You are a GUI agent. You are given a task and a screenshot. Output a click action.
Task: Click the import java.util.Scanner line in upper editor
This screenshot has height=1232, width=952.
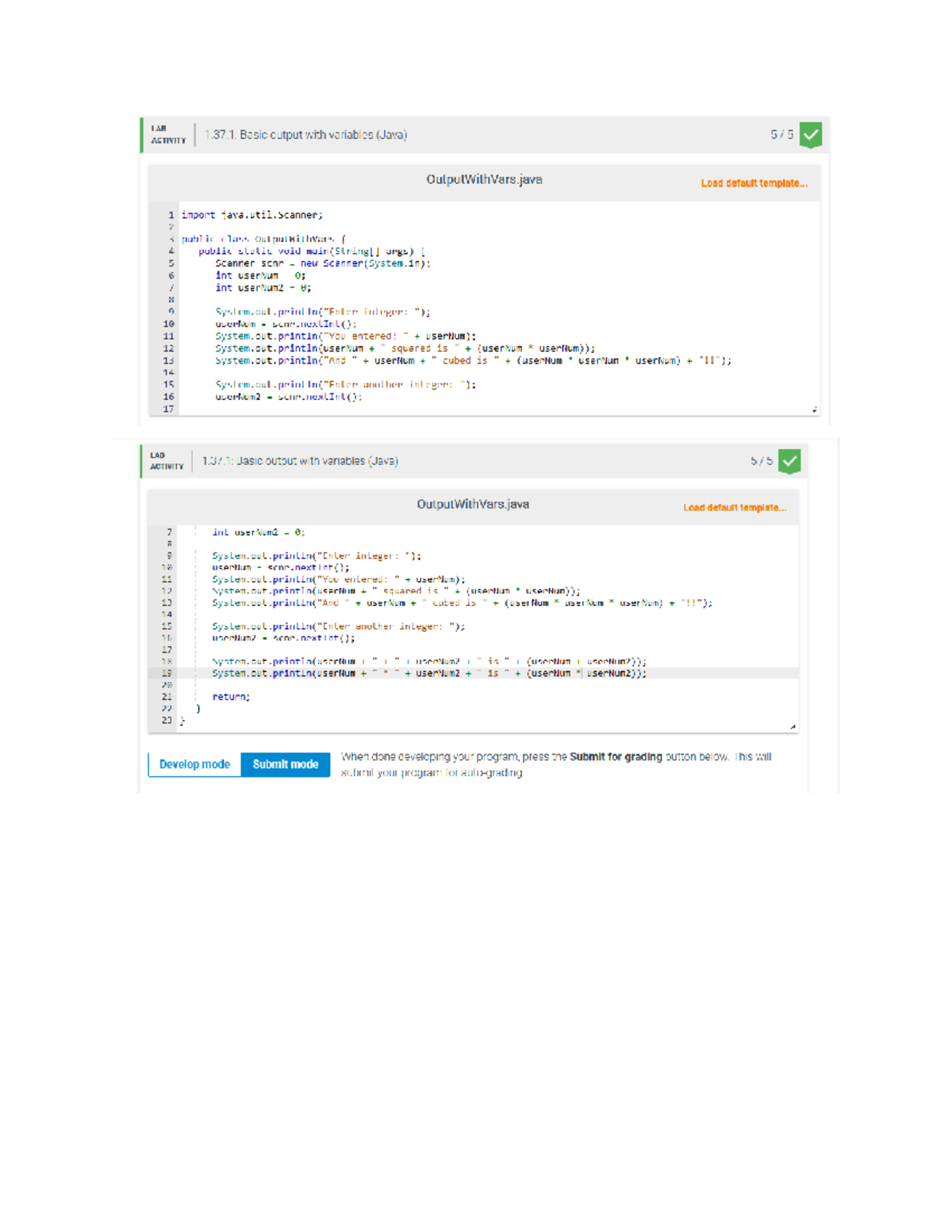pyautogui.click(x=251, y=215)
